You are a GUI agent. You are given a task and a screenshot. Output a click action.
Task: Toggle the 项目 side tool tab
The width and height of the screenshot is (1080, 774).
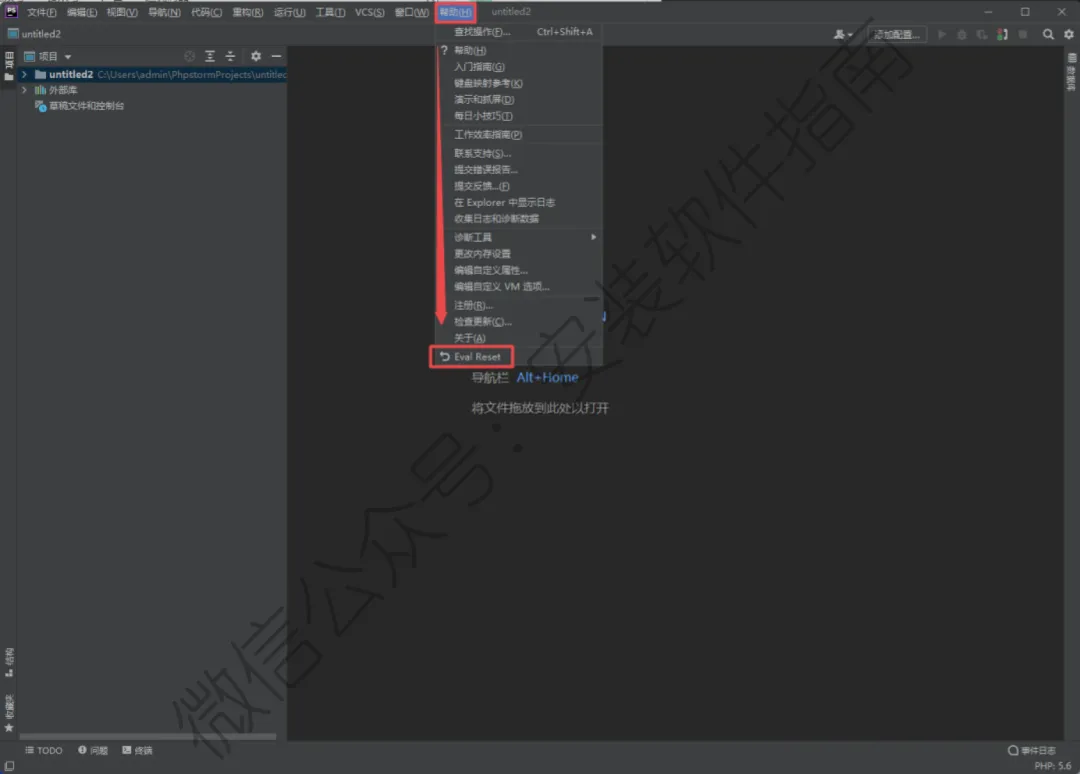point(9,66)
